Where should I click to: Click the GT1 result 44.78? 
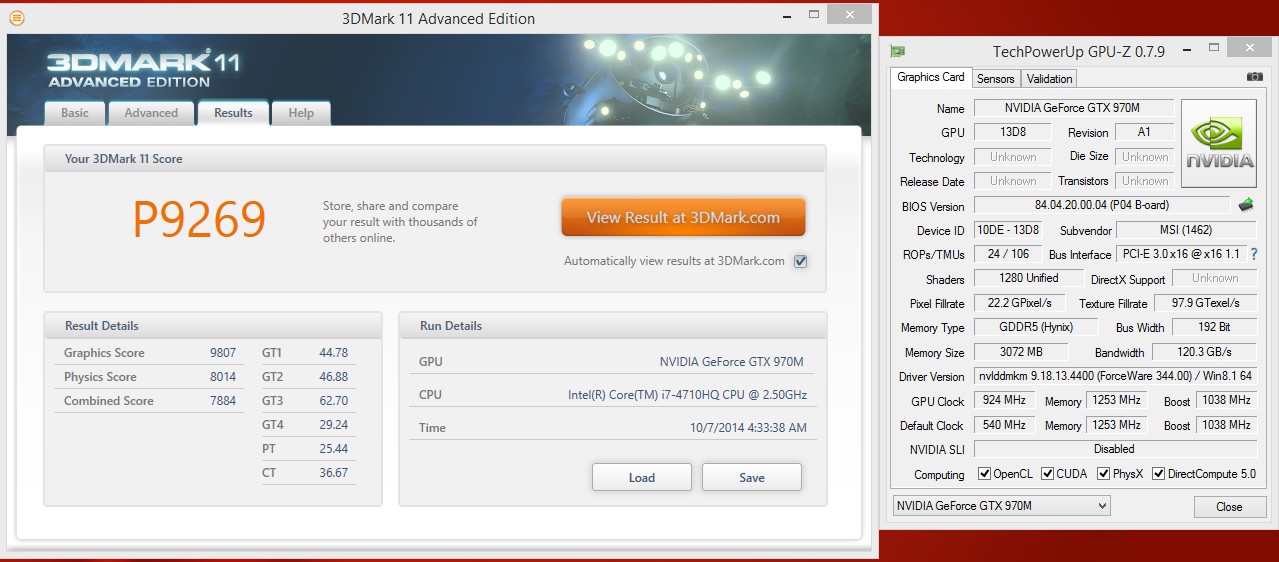(x=333, y=353)
